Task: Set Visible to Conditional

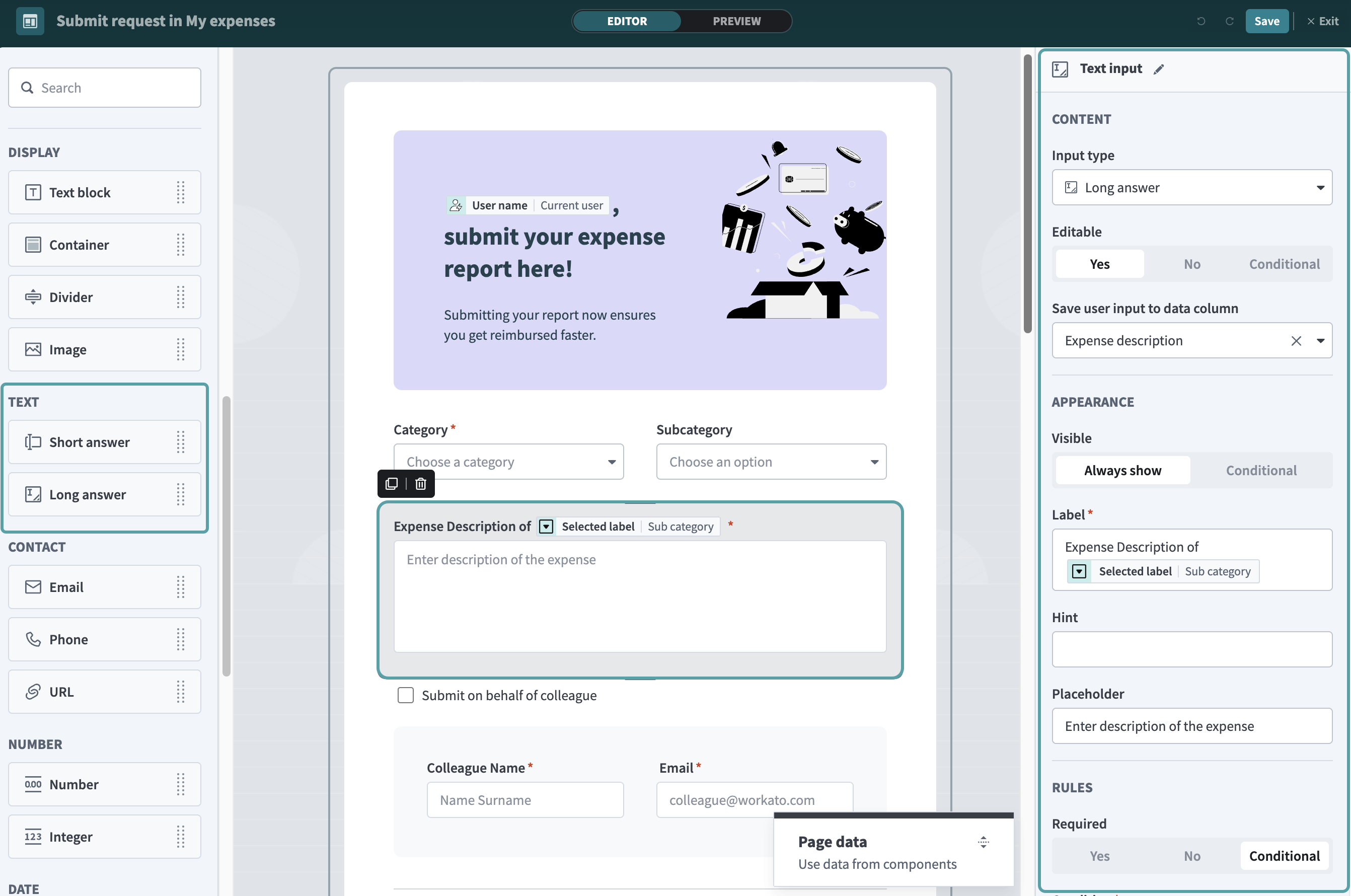Action: pyautogui.click(x=1261, y=470)
